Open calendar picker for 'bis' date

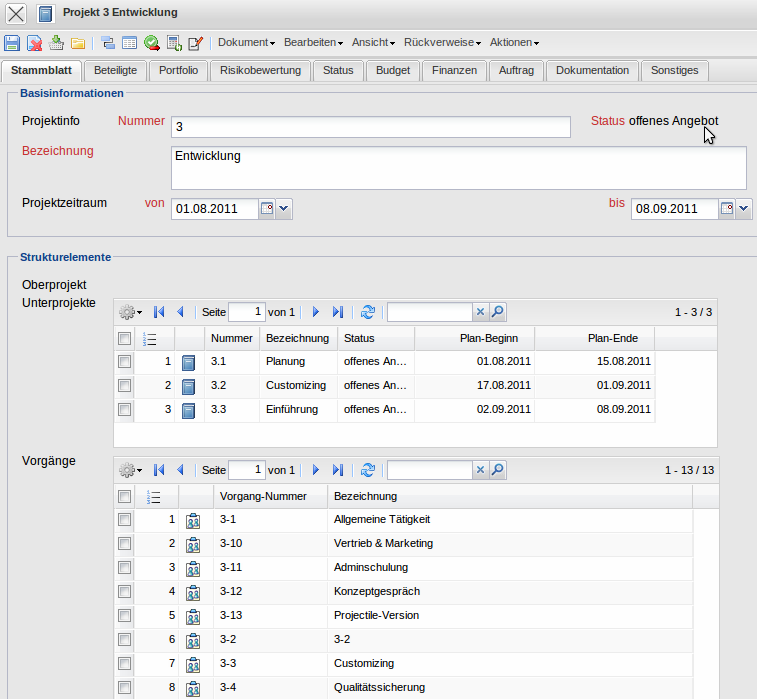pos(727,209)
